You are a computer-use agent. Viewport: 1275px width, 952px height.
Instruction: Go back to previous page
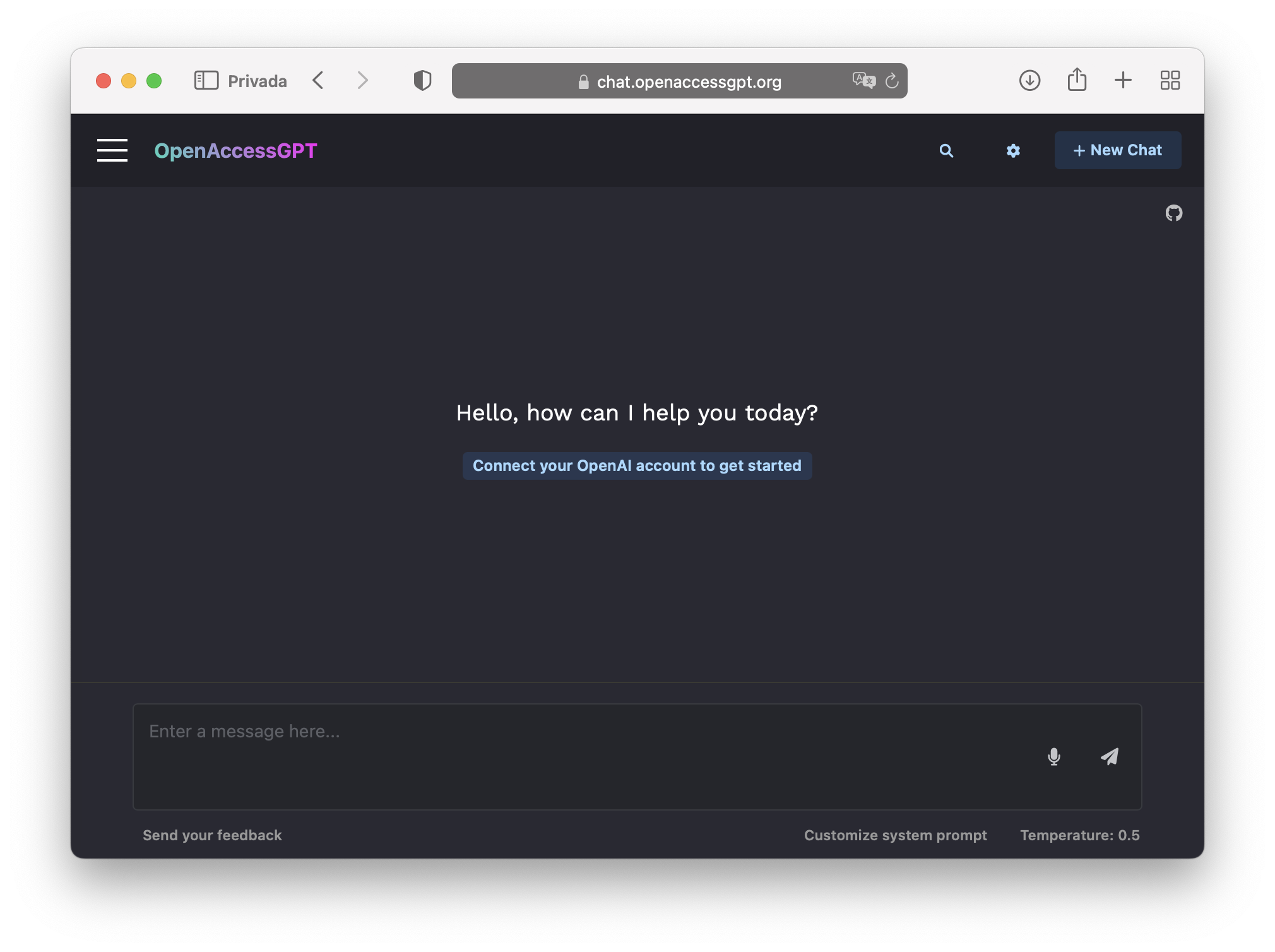pyautogui.click(x=318, y=81)
